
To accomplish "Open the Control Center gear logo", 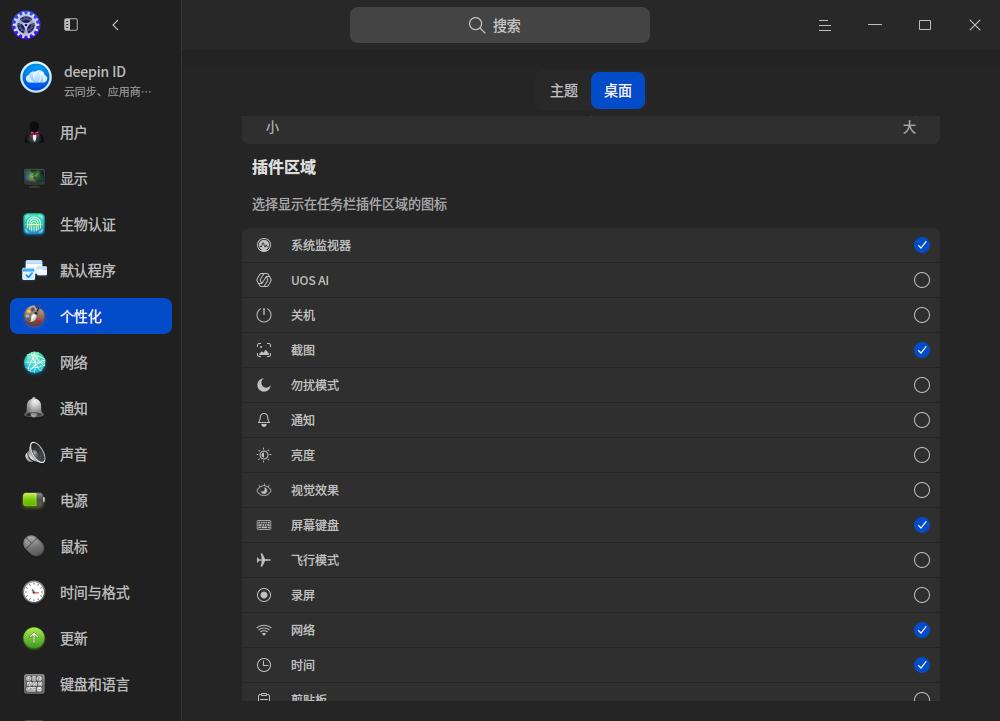I will point(26,25).
